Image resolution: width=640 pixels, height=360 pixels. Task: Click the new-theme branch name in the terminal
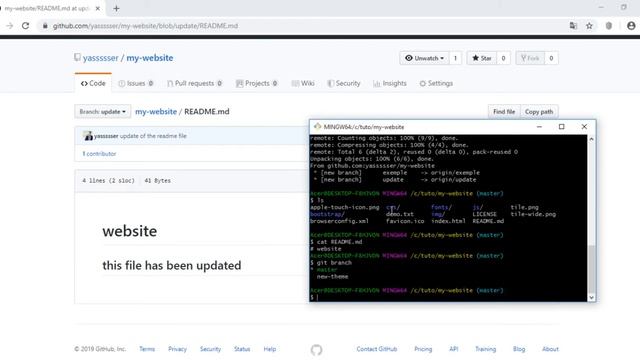(333, 277)
